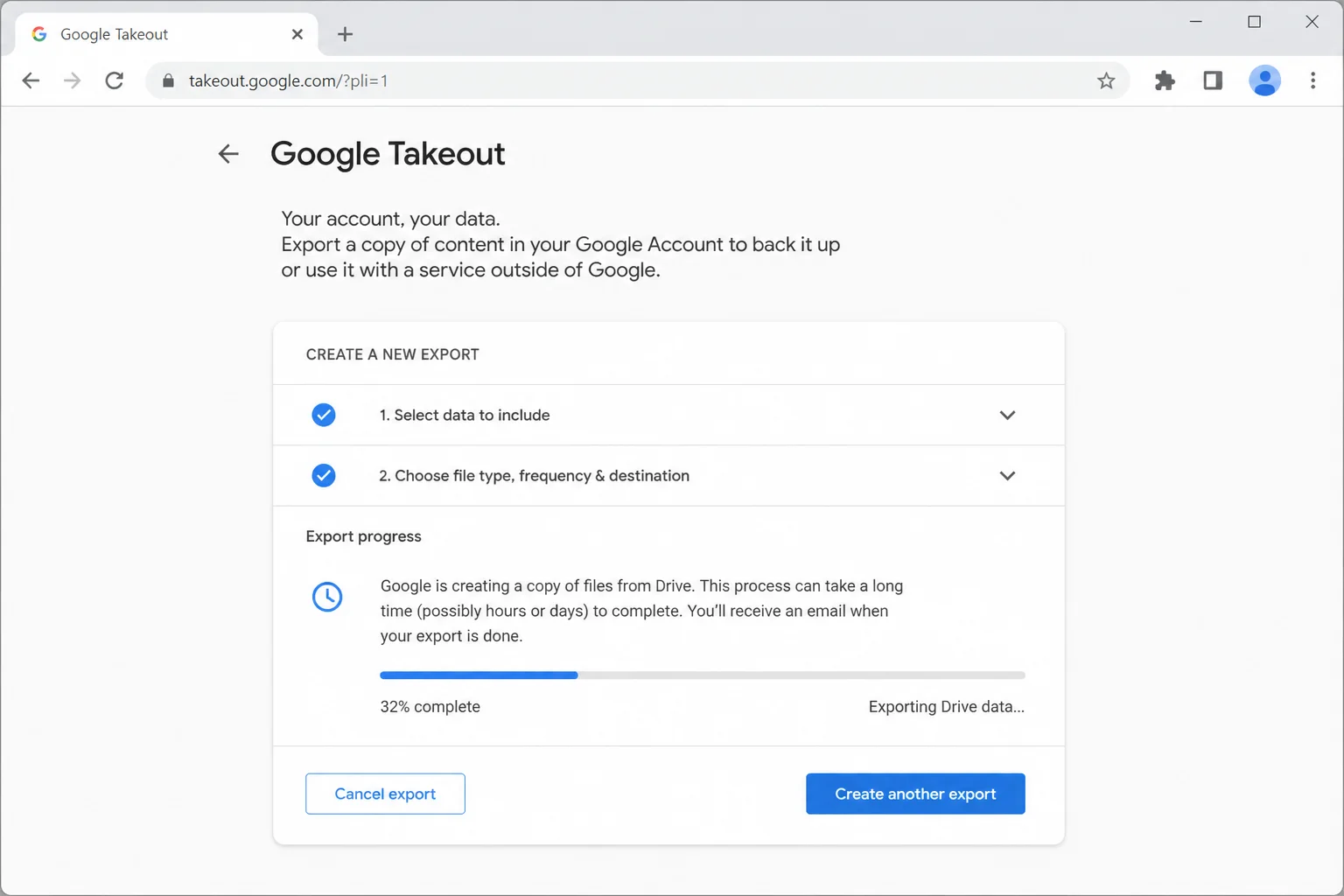Screen dimensions: 1344x896
Task: Click the checkmark icon for step 2
Action: pos(324,475)
